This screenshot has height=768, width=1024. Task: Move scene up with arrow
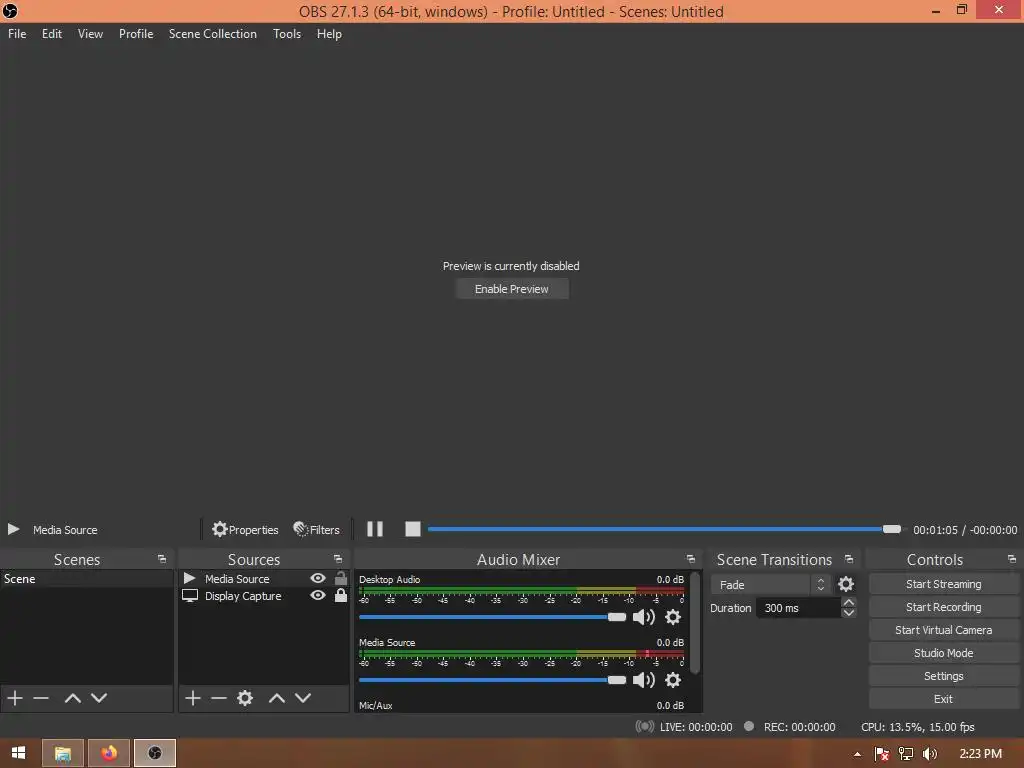pos(72,698)
